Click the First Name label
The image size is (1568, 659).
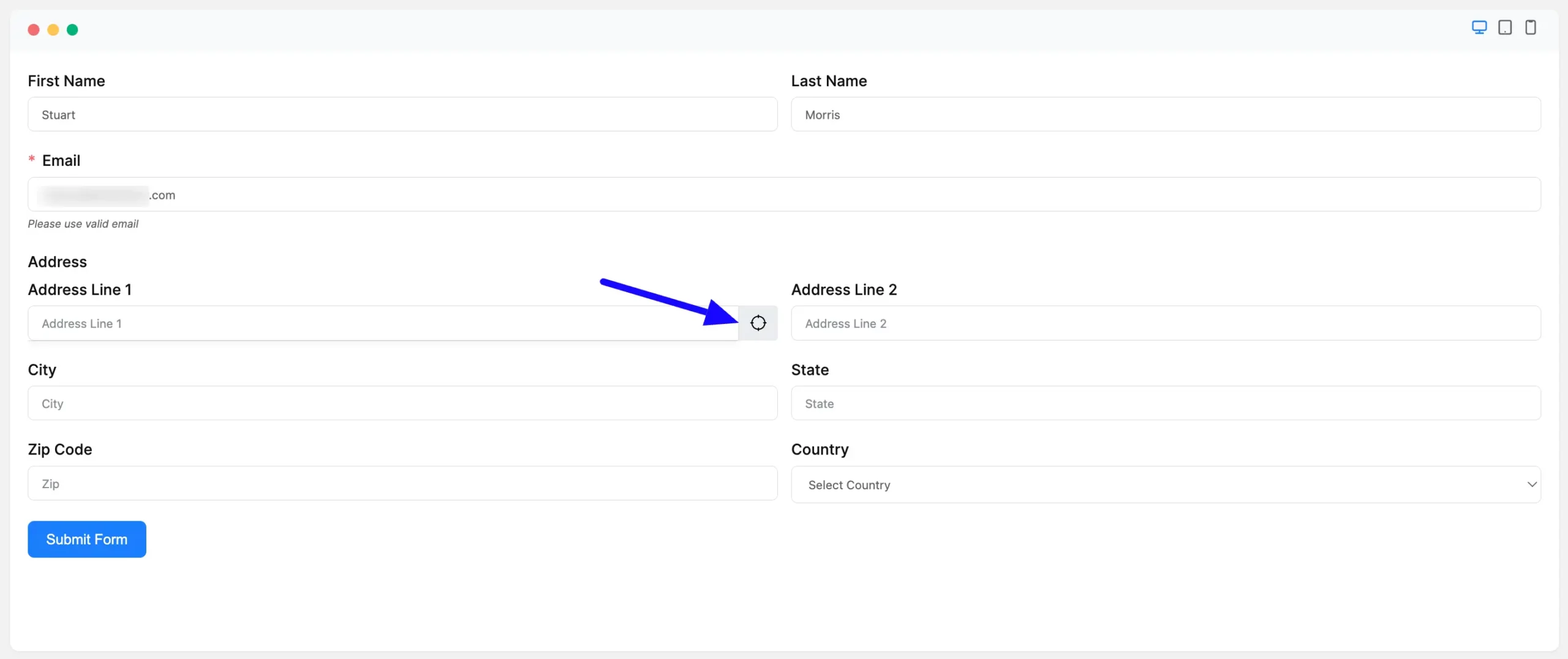[x=66, y=81]
